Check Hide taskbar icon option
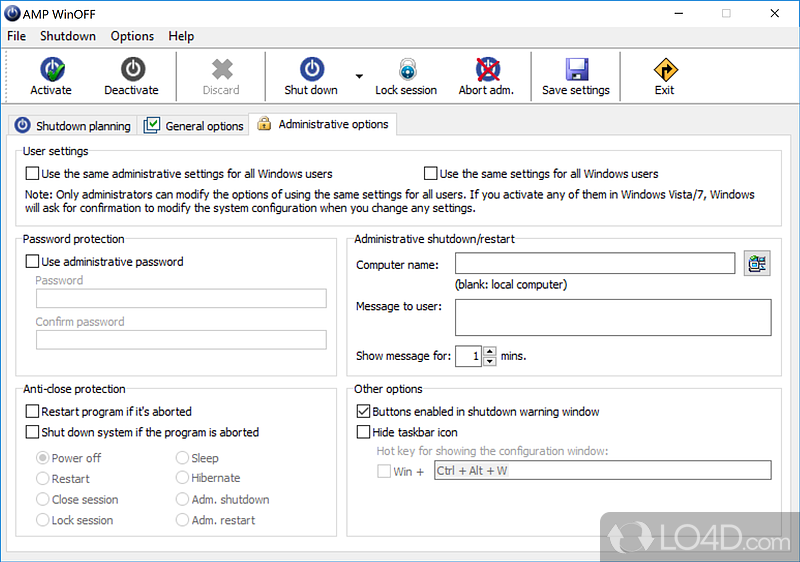Screen dimensions: 800x562 pos(364,432)
